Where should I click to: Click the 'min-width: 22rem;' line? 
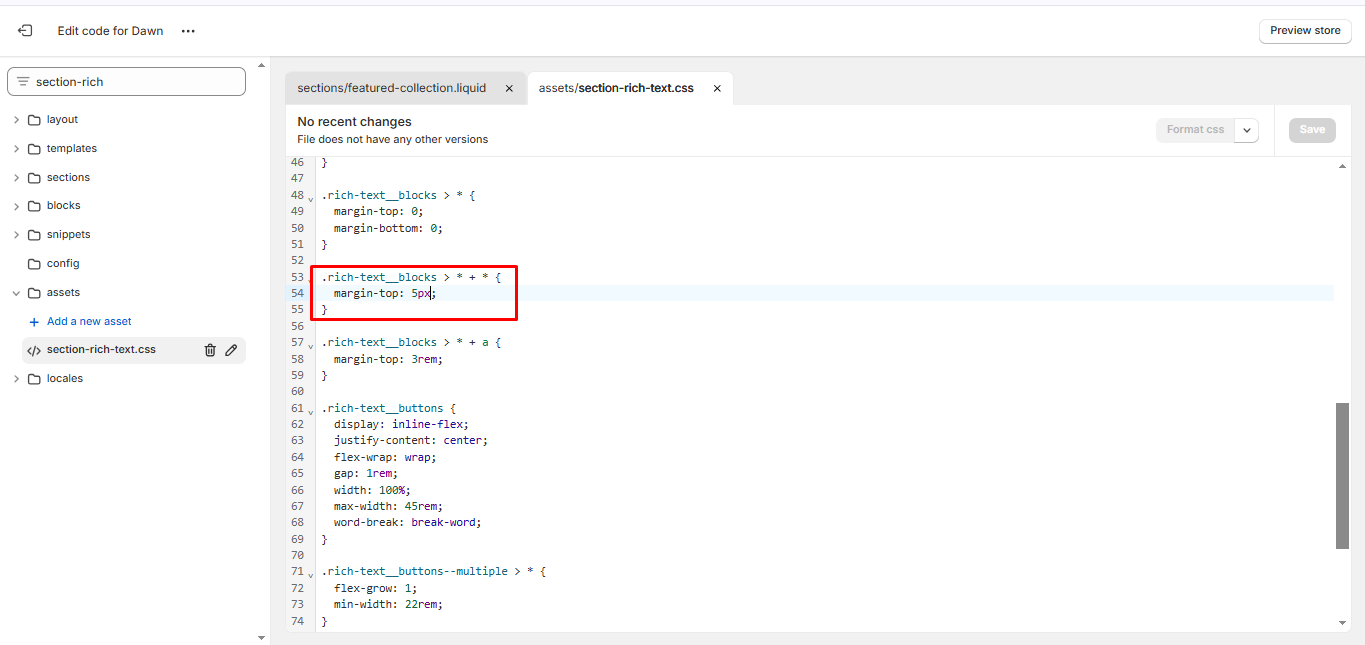[388, 604]
